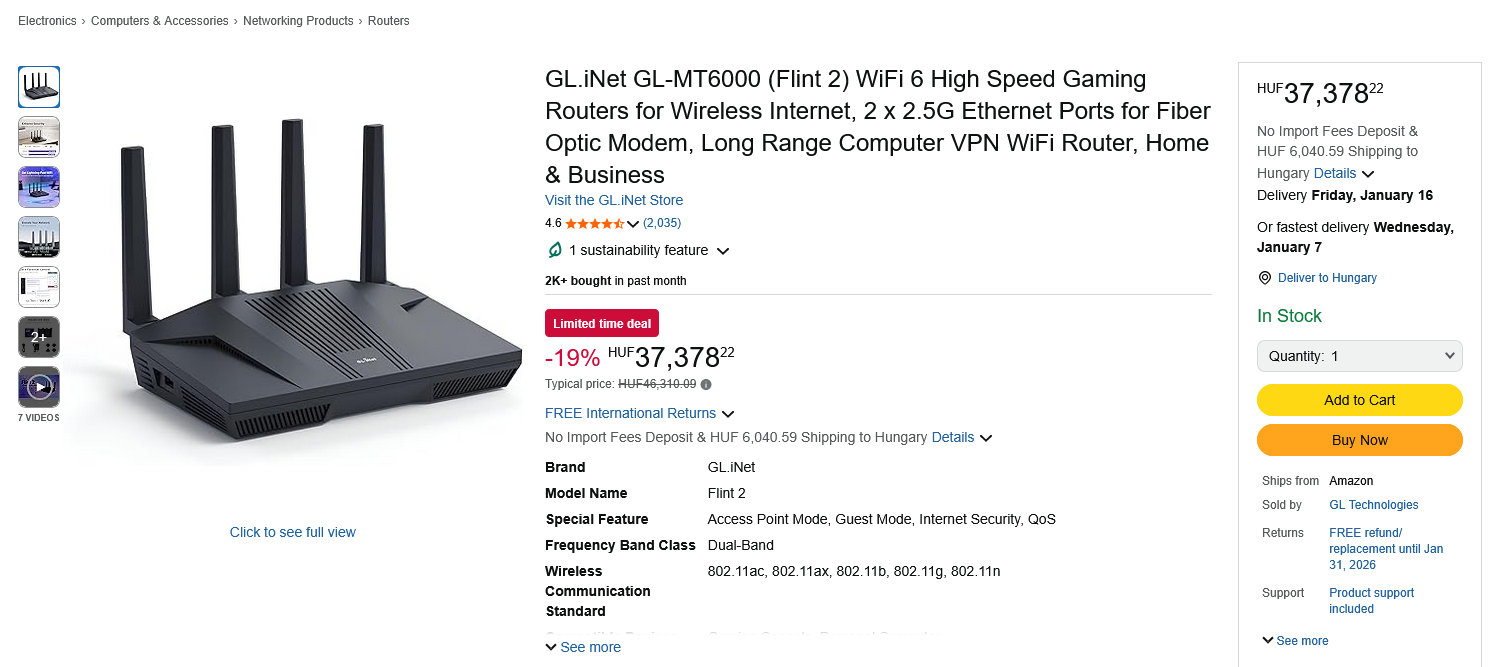Select the second product image thumbnail
The width and height of the screenshot is (1500, 667).
pos(39,137)
